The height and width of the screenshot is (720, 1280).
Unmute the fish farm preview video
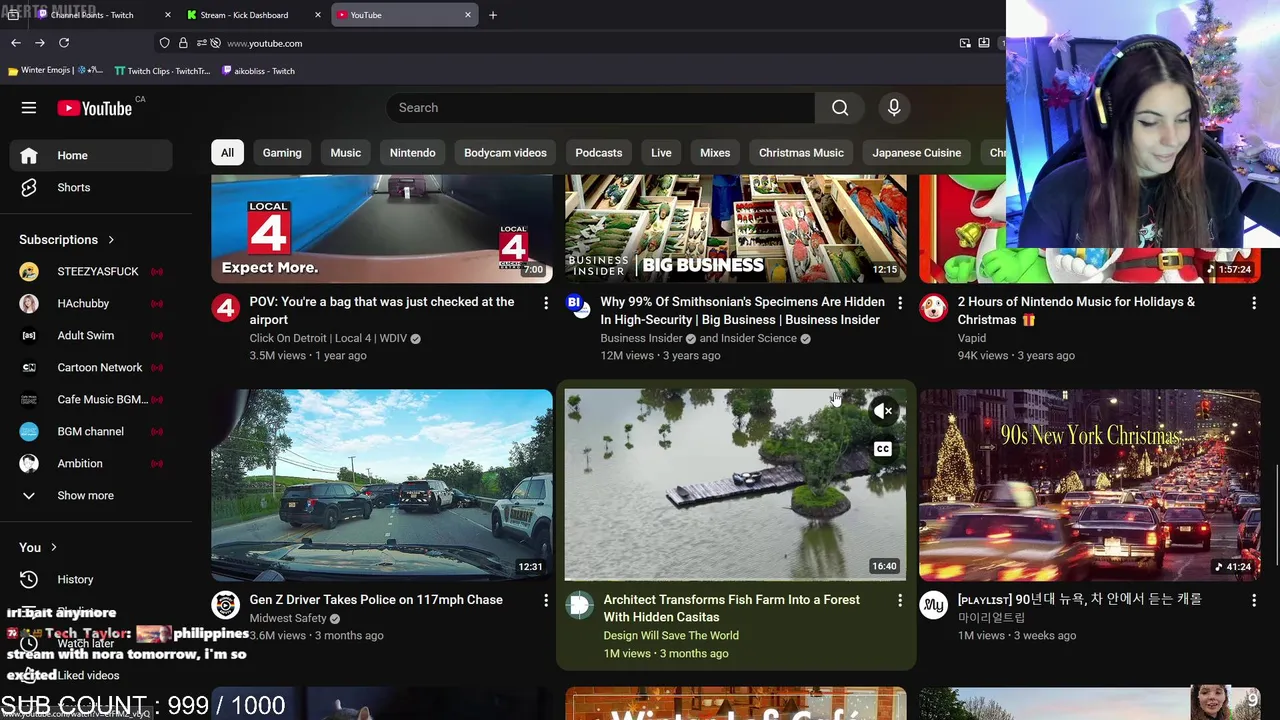883,411
